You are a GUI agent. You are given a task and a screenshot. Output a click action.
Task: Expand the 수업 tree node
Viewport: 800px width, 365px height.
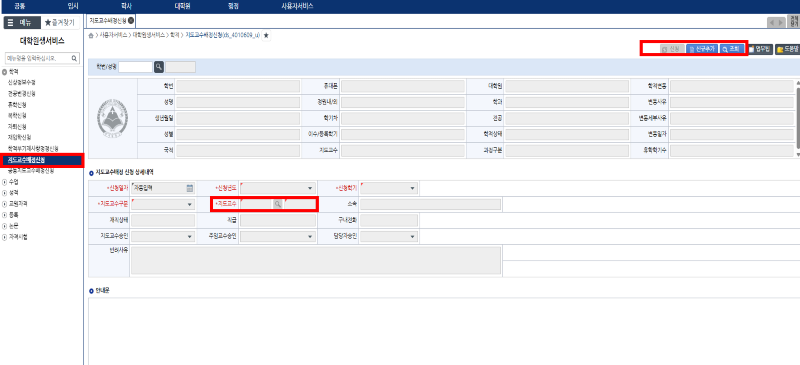[x=5, y=182]
